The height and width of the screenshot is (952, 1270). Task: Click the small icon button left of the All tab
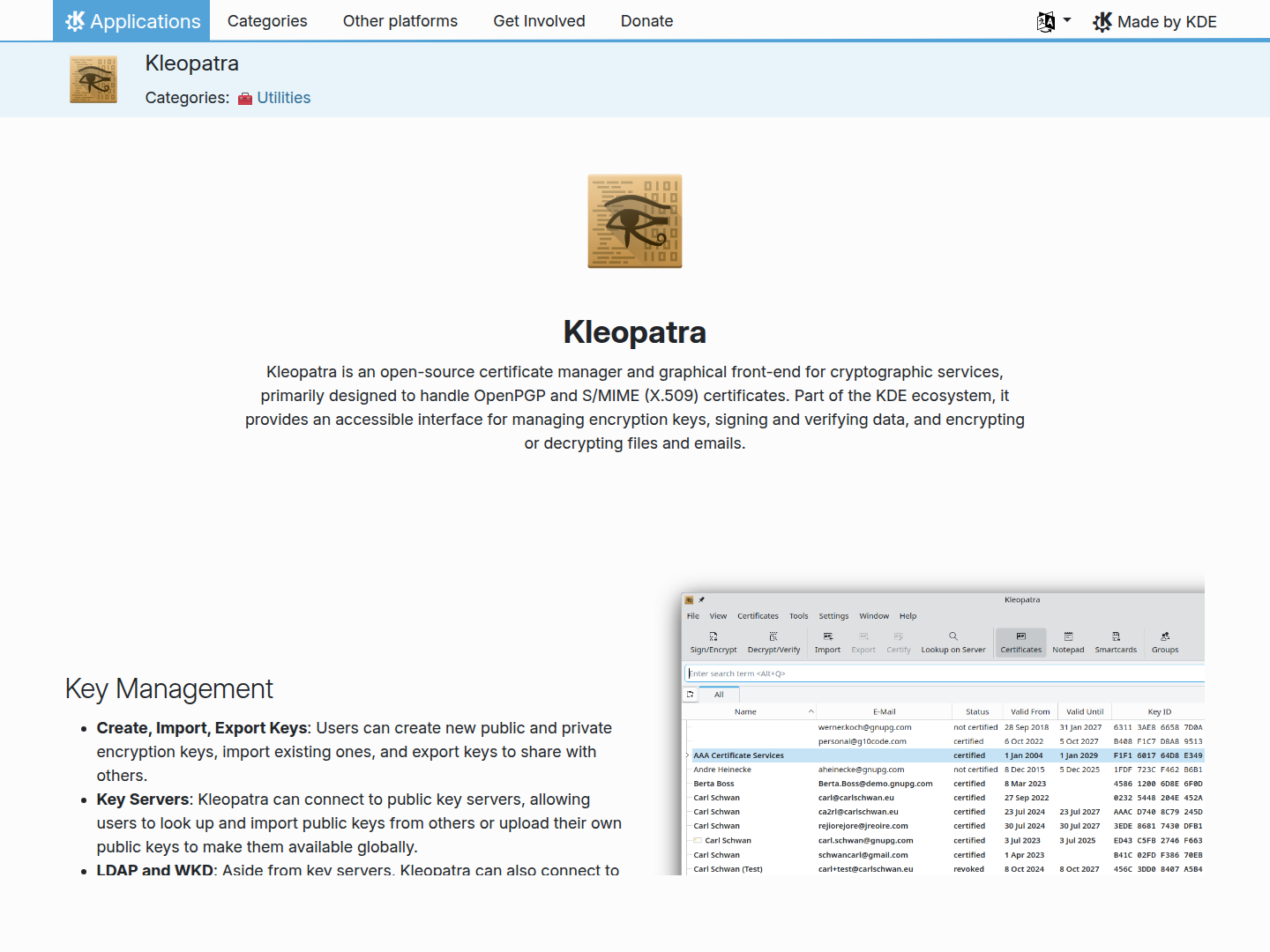click(691, 695)
